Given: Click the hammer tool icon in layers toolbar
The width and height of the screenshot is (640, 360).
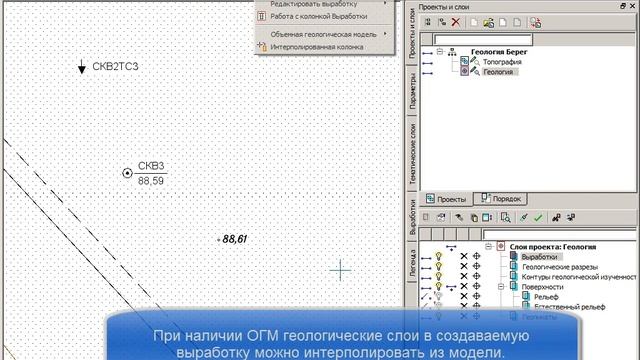Looking at the screenshot, I should coord(459,218).
